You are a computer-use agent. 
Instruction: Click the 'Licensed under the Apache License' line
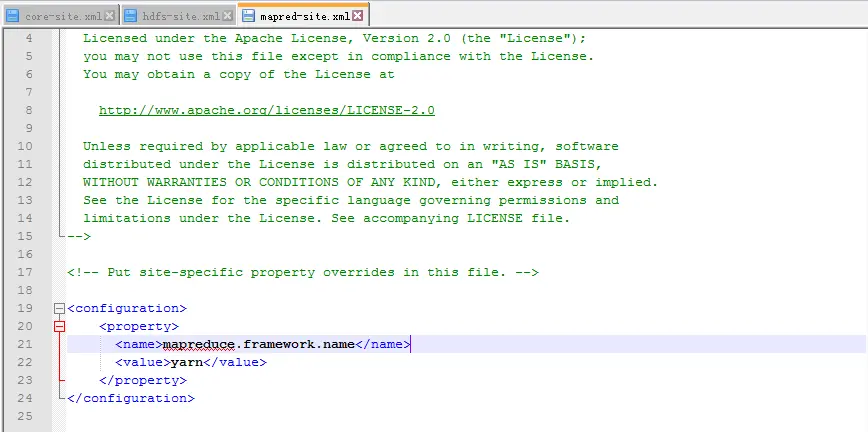pyautogui.click(x=334, y=38)
